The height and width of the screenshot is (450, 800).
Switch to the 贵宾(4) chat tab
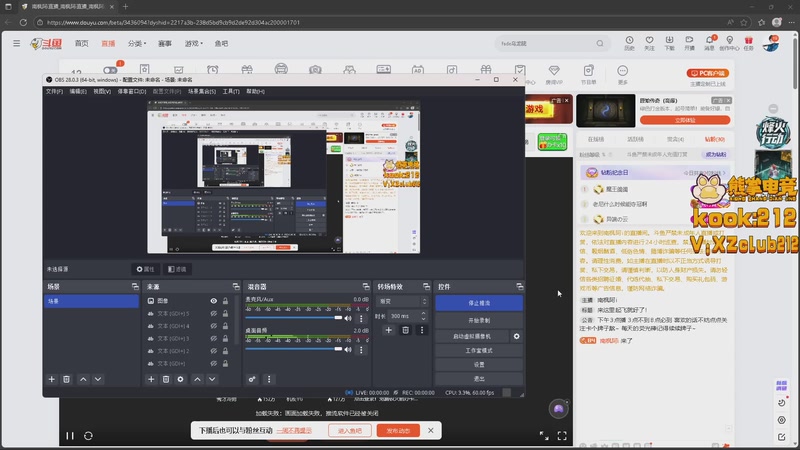coord(676,139)
